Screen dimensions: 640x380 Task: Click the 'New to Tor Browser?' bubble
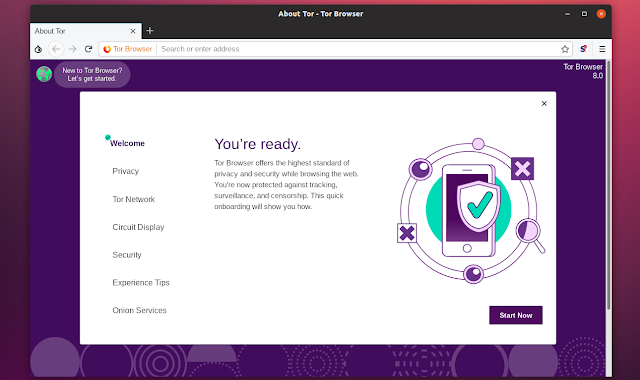pos(92,74)
